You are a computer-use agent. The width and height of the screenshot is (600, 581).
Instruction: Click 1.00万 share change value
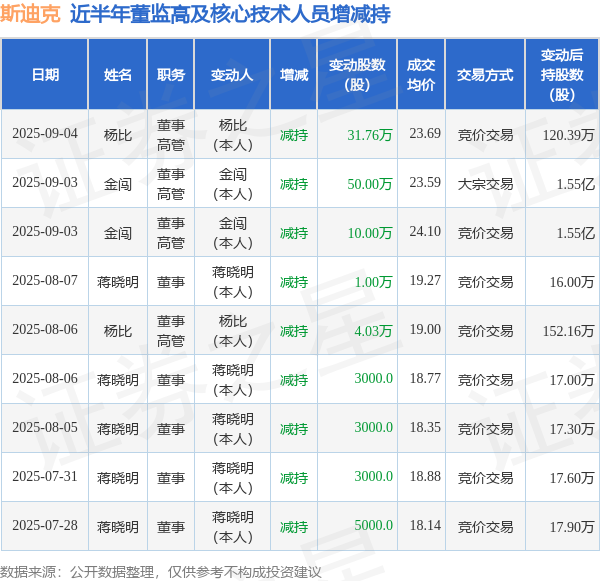coord(373,282)
